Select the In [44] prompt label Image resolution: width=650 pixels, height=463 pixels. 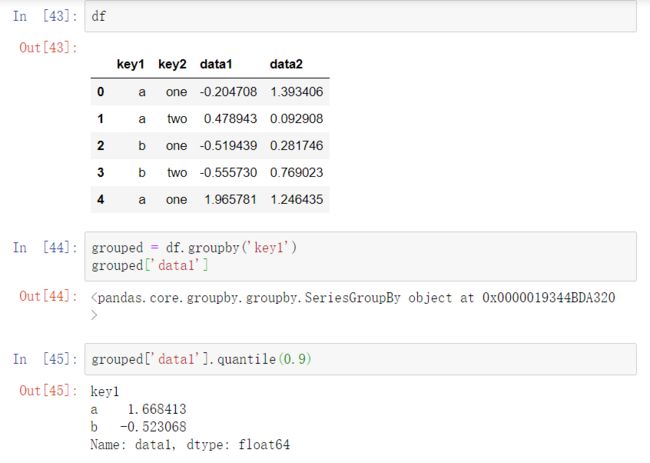pos(45,247)
